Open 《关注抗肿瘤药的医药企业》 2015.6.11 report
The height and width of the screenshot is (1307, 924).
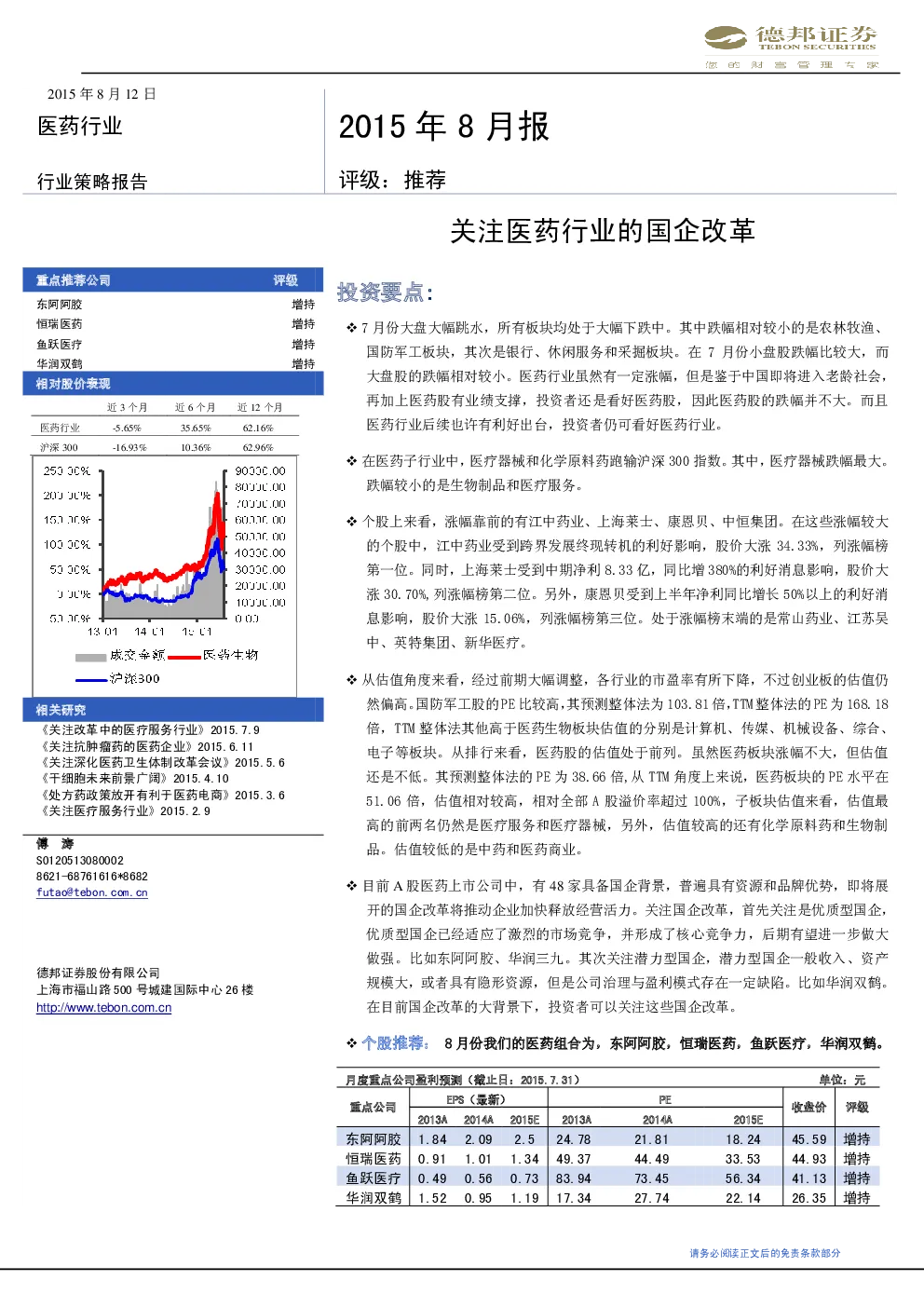(145, 747)
